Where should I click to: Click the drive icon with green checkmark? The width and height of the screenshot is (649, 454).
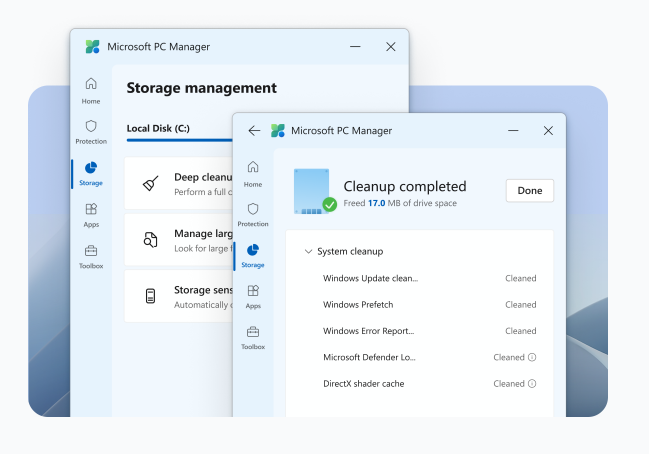click(315, 191)
